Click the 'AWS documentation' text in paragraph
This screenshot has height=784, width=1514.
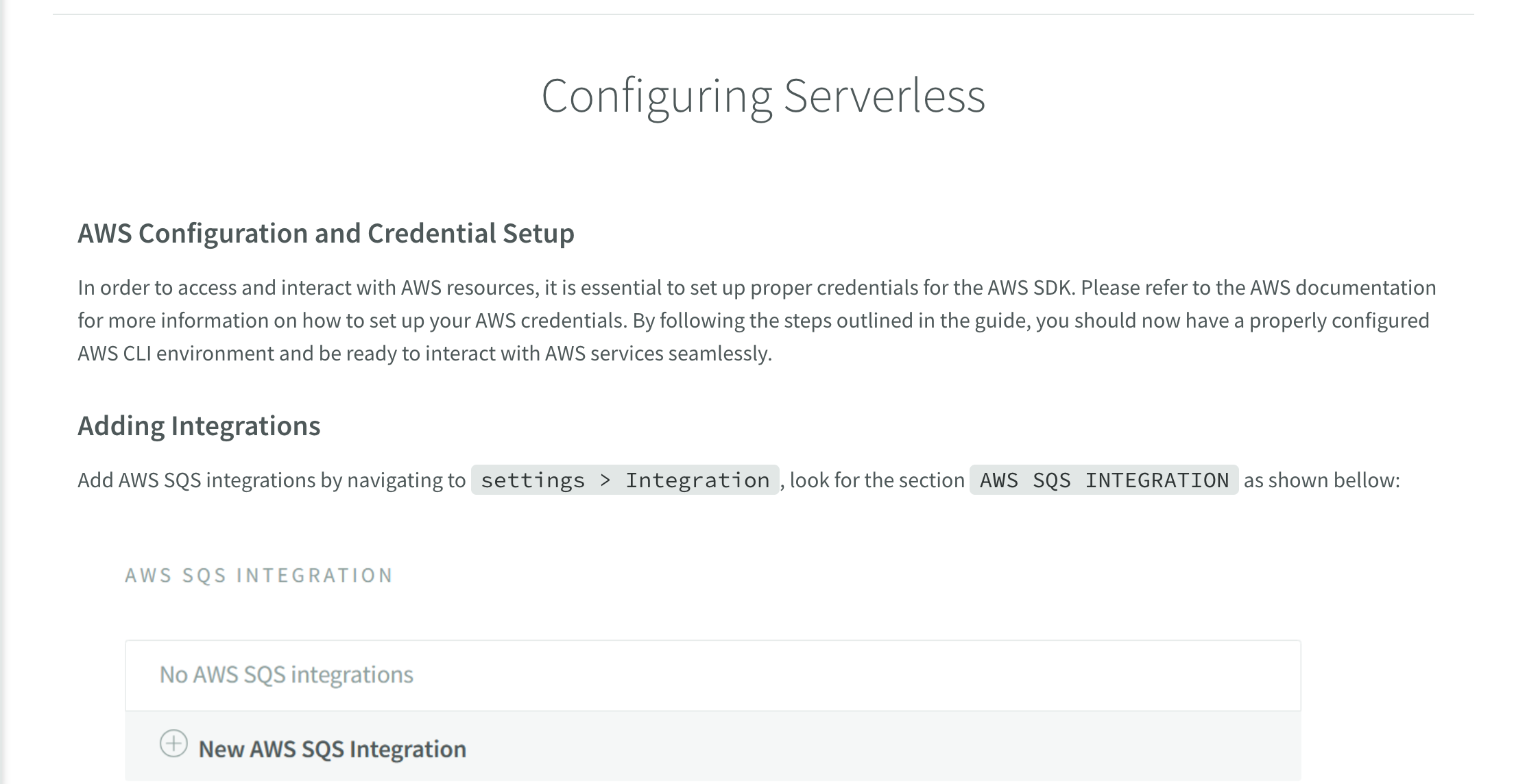tap(1343, 288)
